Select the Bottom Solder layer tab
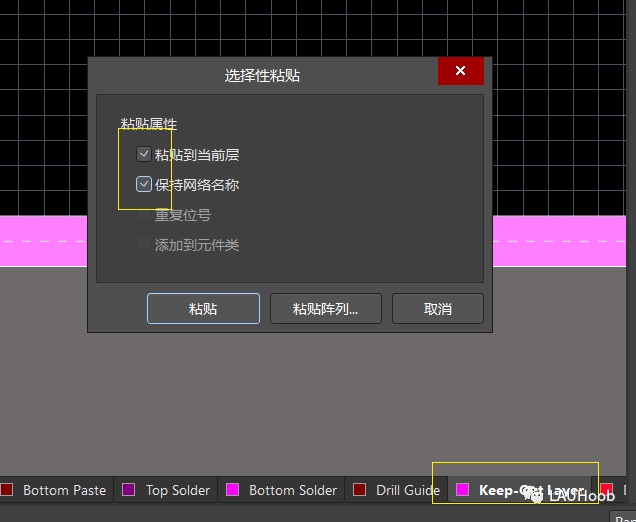636x522 pixels. [281, 490]
